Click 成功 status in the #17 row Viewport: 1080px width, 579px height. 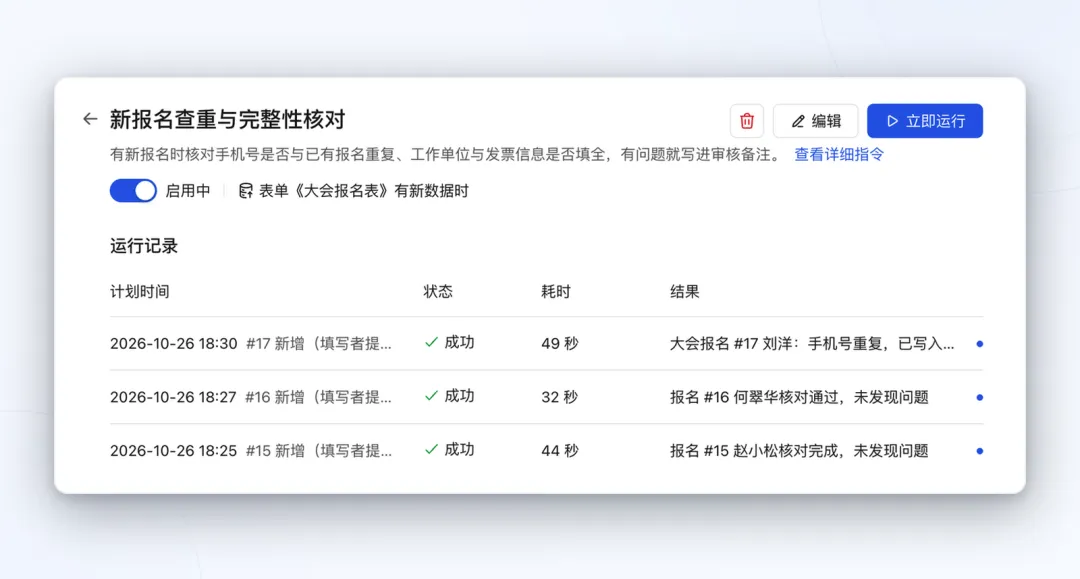pyautogui.click(x=459, y=342)
